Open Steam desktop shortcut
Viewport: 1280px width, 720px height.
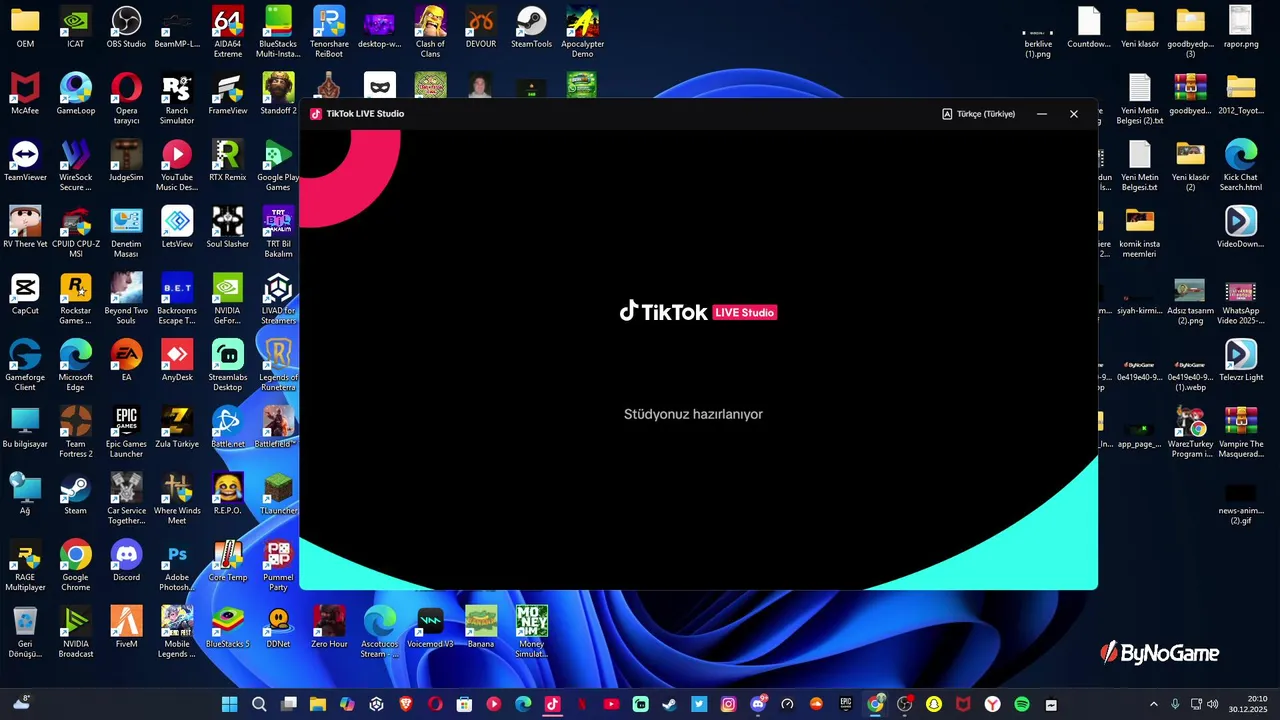[x=76, y=495]
